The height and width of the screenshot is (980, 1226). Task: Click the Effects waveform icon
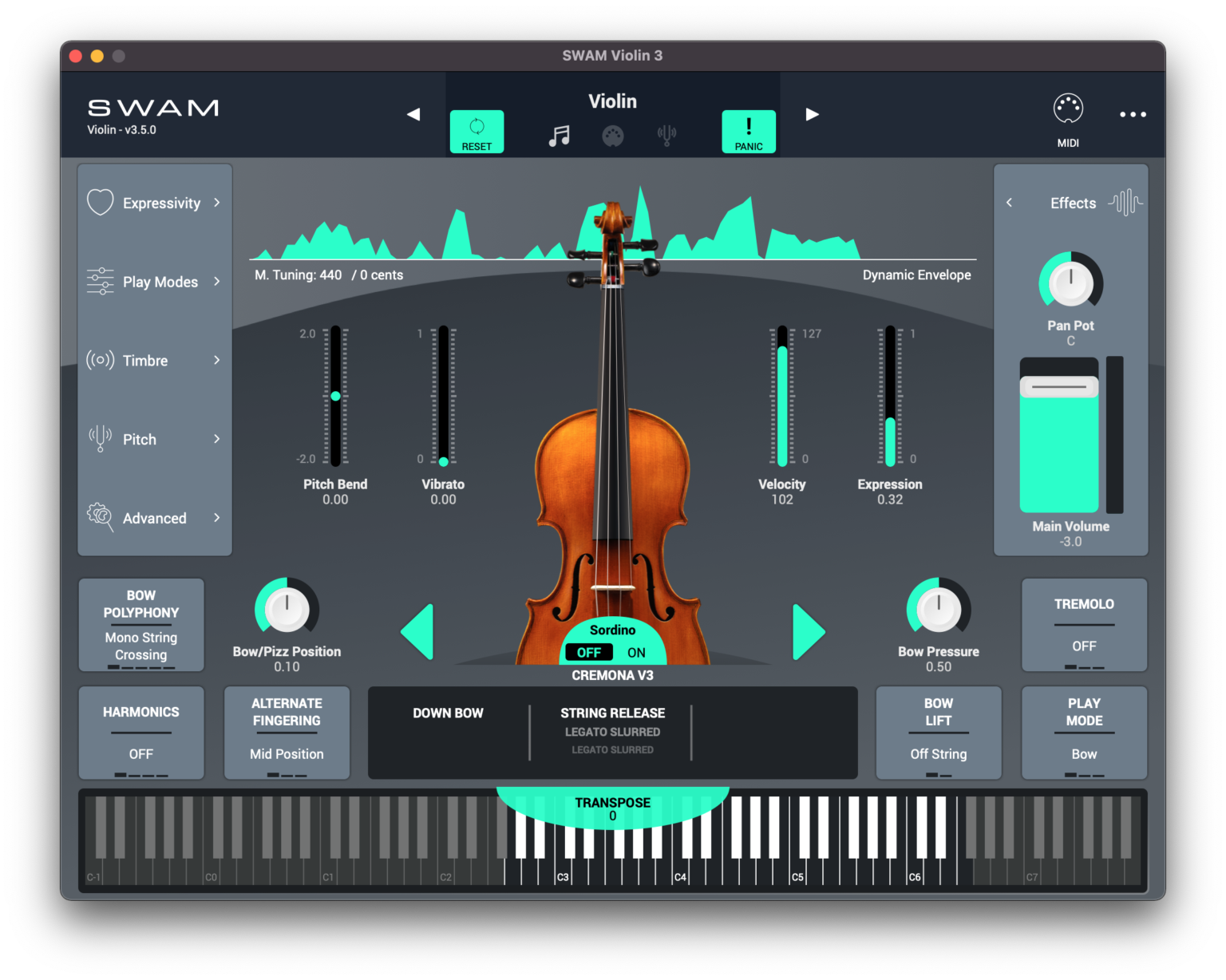click(x=1125, y=203)
